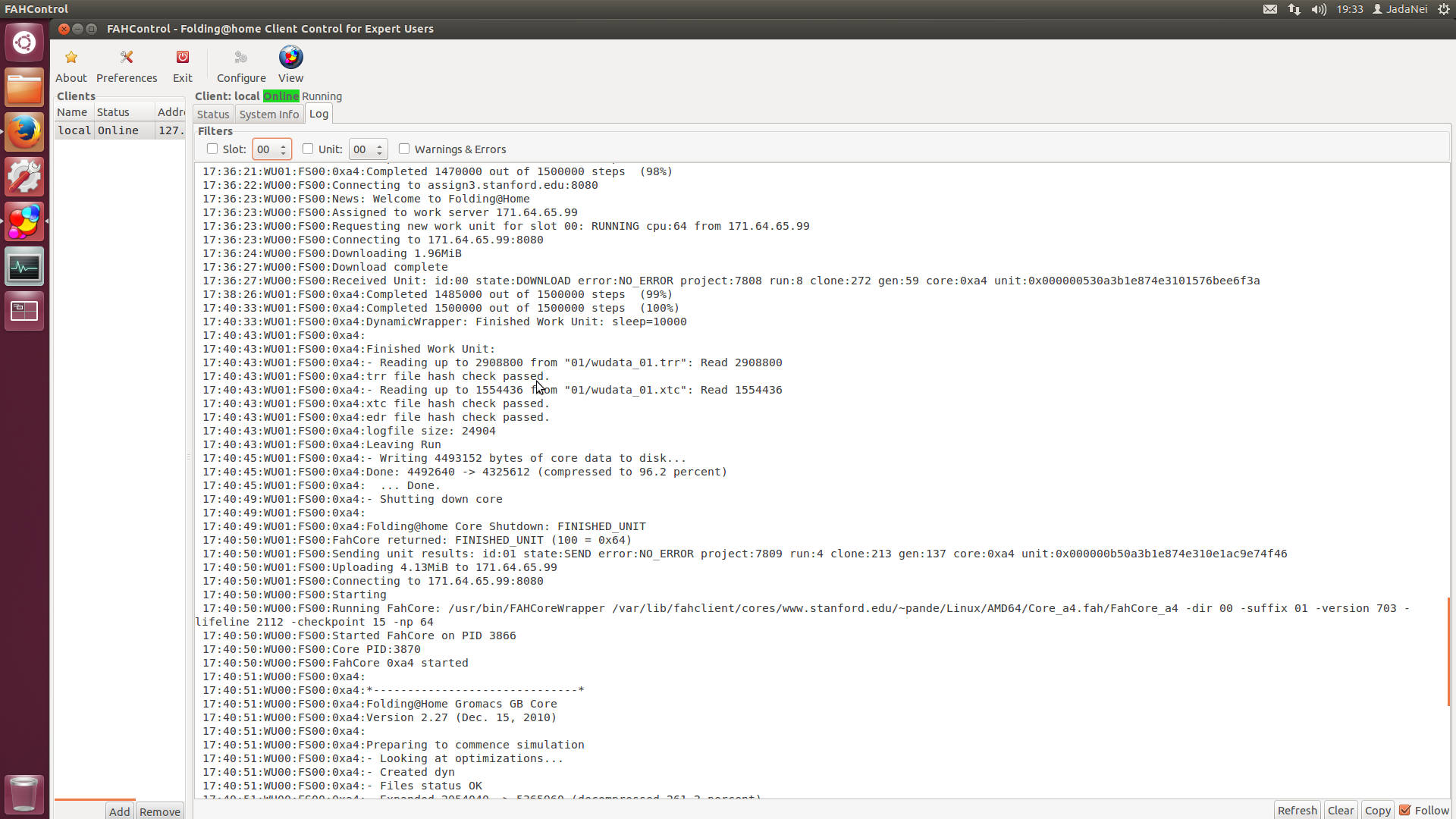Screen dimensions: 1456x819
Task: Focus the Slot number field
Action: coord(265,149)
